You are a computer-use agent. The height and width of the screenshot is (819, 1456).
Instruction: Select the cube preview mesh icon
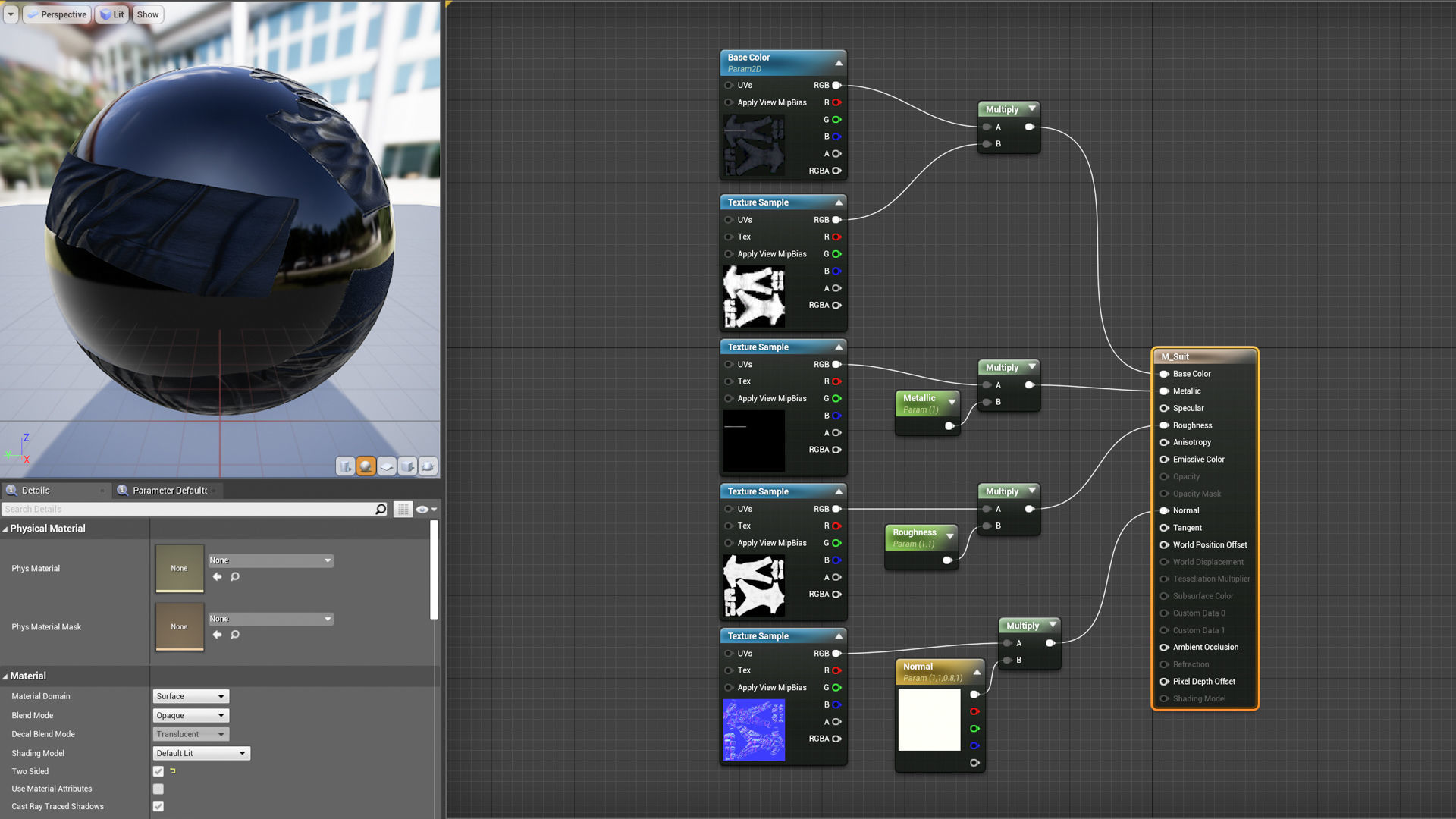(x=407, y=466)
